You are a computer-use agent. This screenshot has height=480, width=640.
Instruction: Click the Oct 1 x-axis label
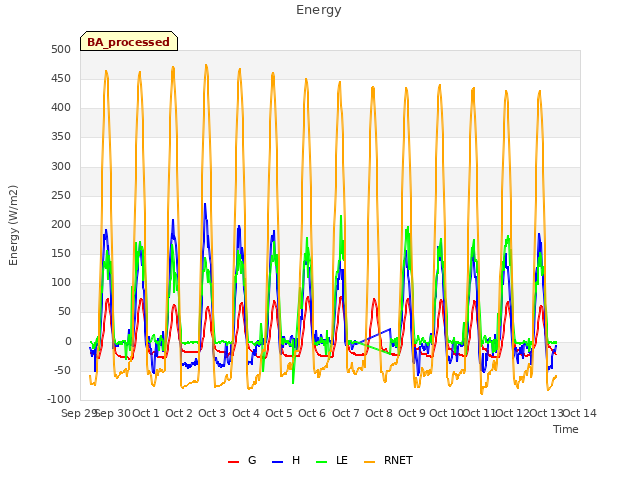tap(146, 413)
